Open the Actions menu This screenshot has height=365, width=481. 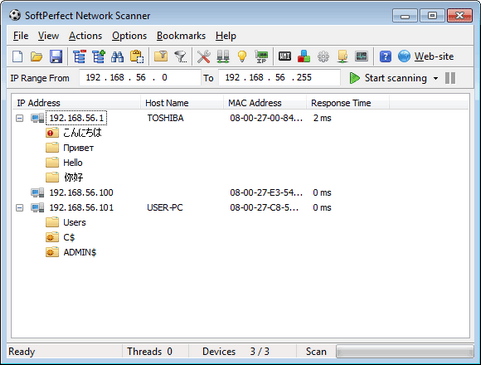(x=85, y=36)
